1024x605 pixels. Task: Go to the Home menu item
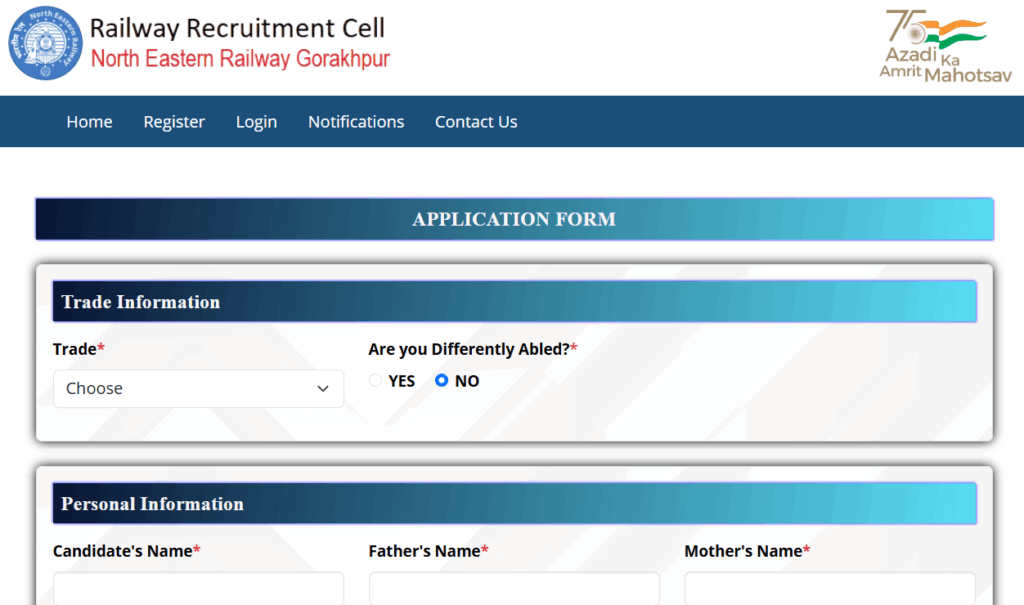(x=89, y=122)
